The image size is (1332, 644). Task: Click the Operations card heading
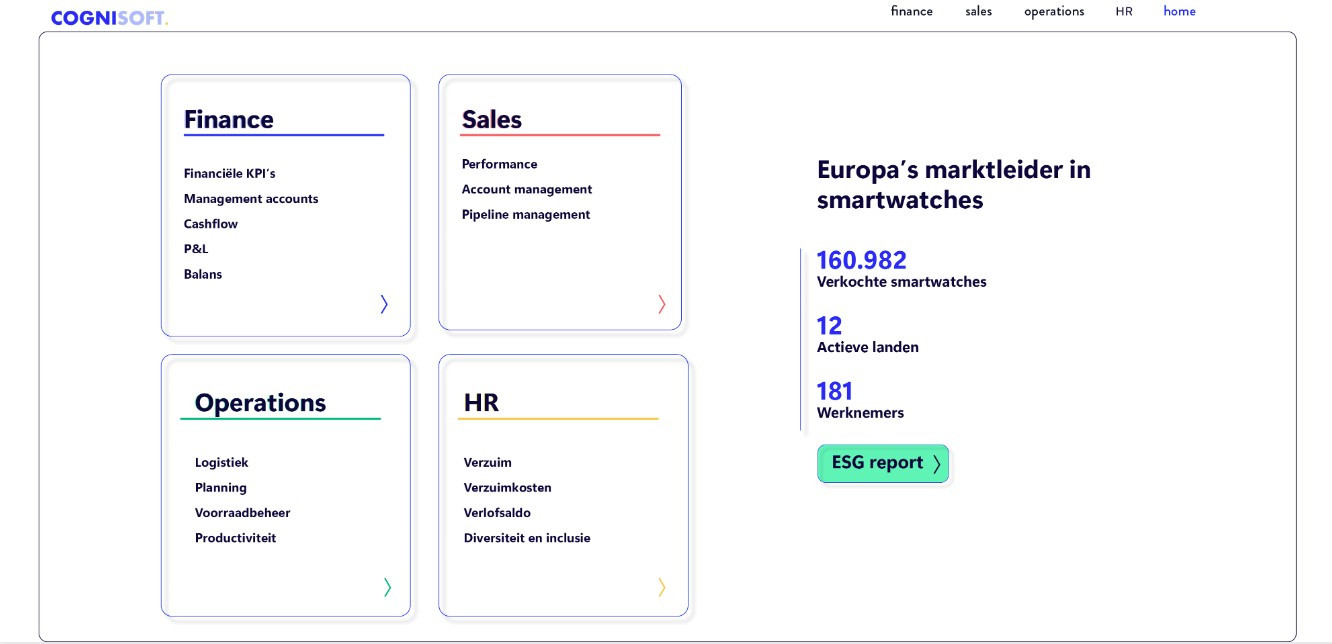tap(260, 403)
